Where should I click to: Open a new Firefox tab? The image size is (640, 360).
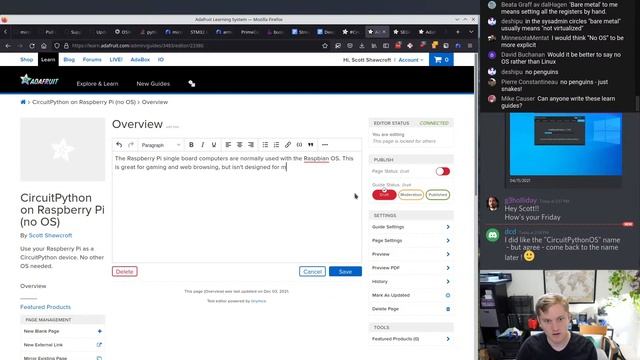pos(458,31)
